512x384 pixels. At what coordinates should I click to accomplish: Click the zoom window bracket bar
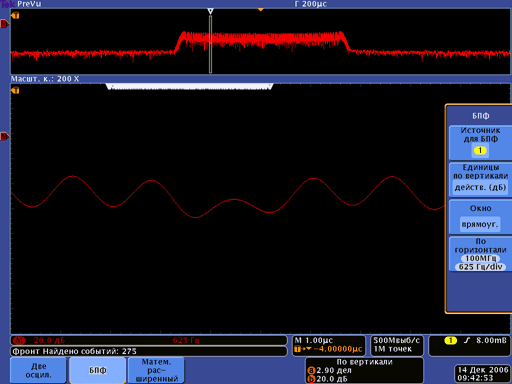pos(189,87)
